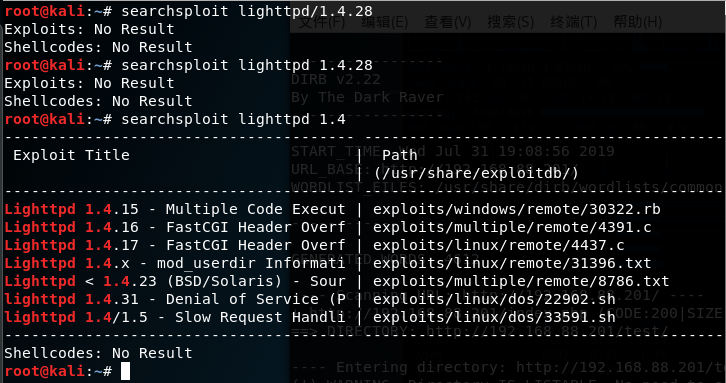Click the Exploit Title column header

click(x=71, y=155)
